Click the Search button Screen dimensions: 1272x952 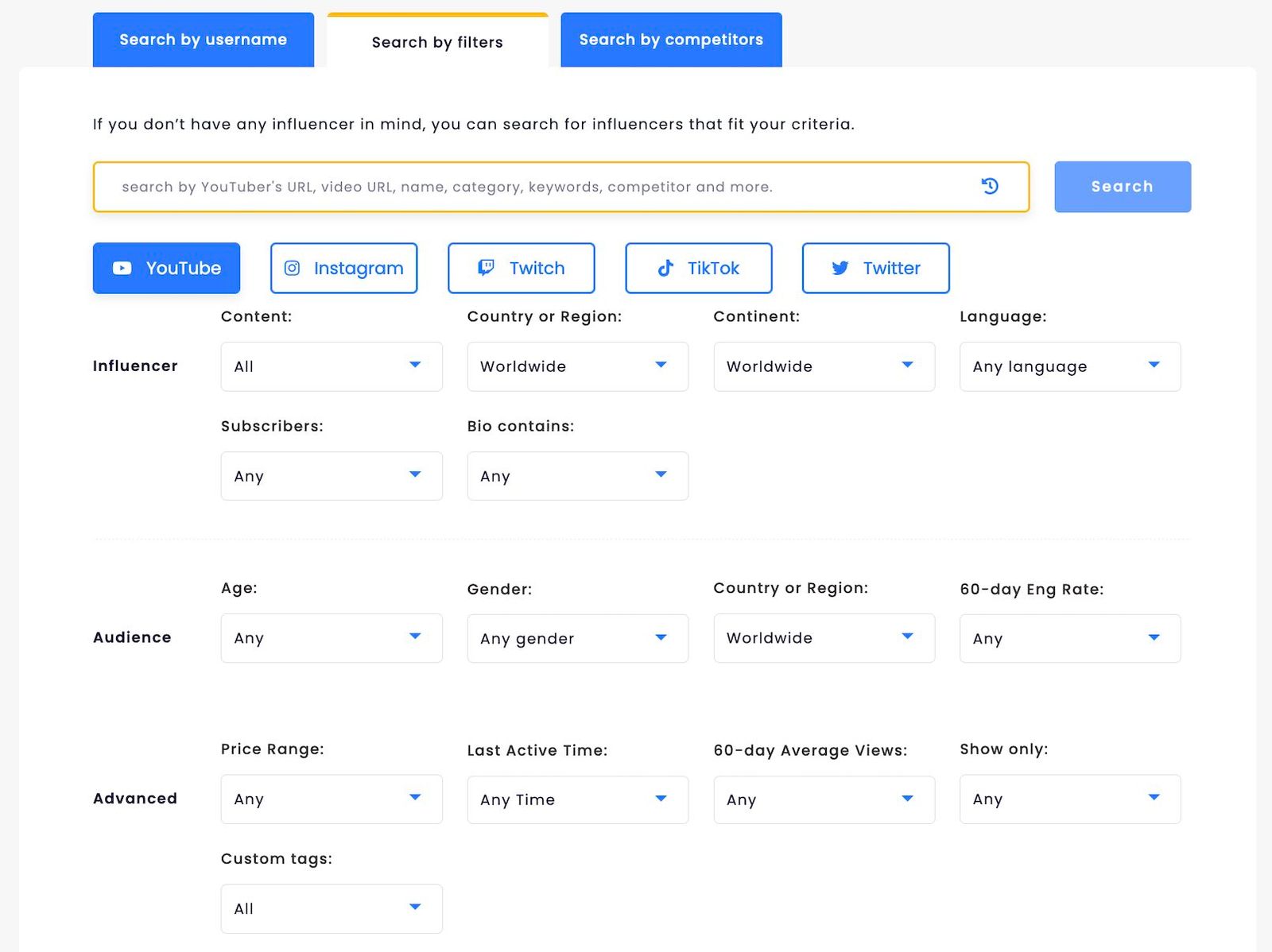pyautogui.click(x=1122, y=187)
